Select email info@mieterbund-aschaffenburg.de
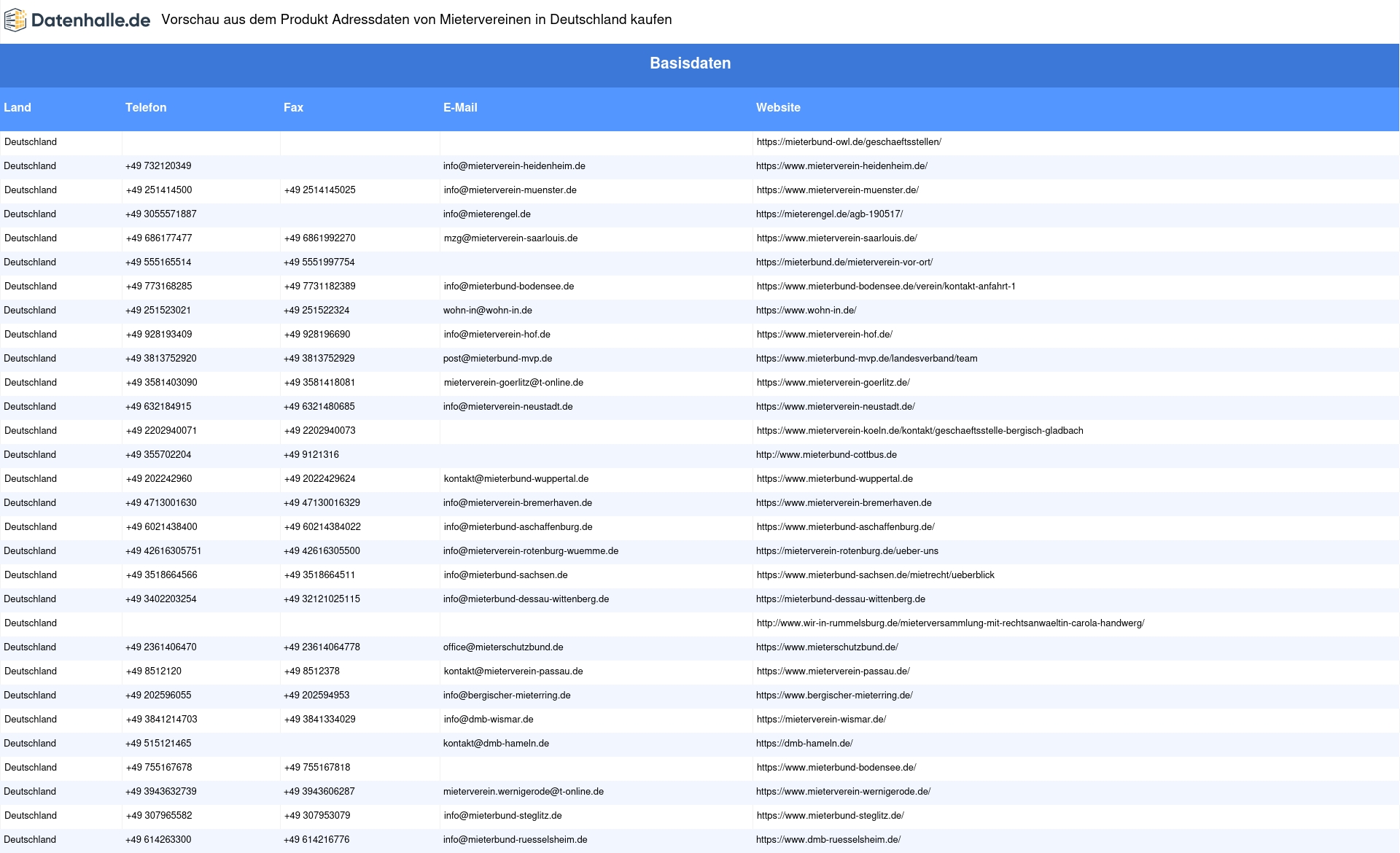1400x853 pixels. (x=518, y=527)
